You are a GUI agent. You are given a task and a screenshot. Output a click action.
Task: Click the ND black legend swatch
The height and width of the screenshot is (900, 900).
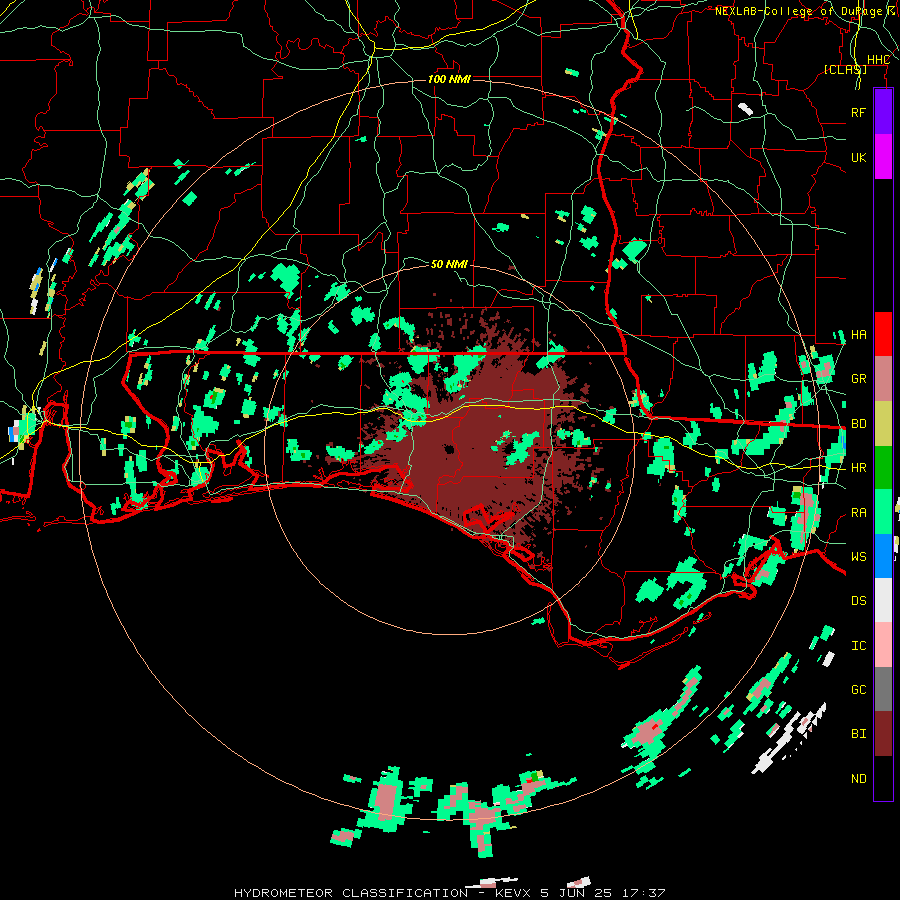(883, 778)
